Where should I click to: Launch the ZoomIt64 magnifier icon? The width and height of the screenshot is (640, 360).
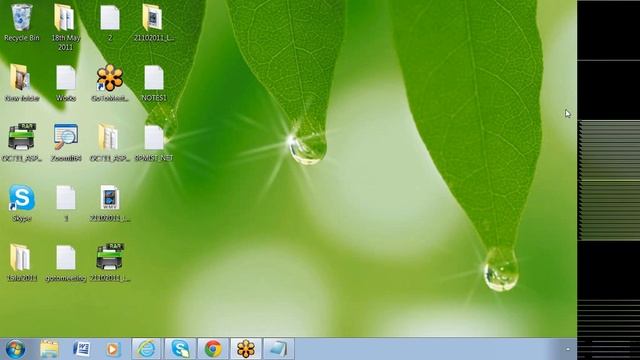pyautogui.click(x=66, y=142)
